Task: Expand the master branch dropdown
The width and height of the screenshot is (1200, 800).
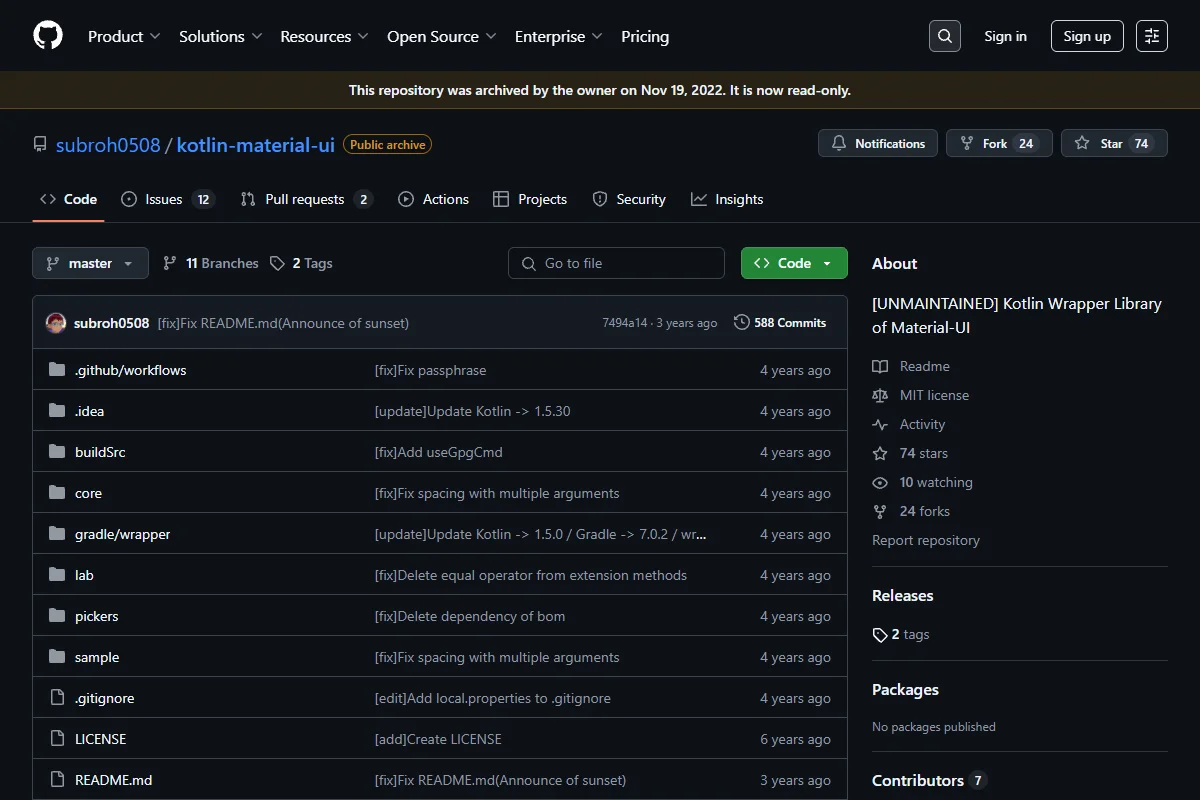Action: coord(90,263)
